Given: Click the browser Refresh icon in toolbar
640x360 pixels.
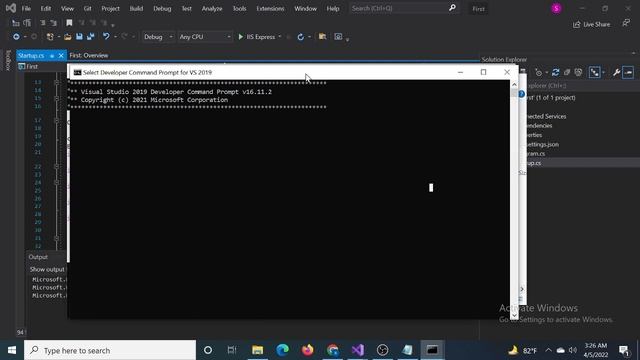Looking at the screenshot, I should (x=300, y=37).
